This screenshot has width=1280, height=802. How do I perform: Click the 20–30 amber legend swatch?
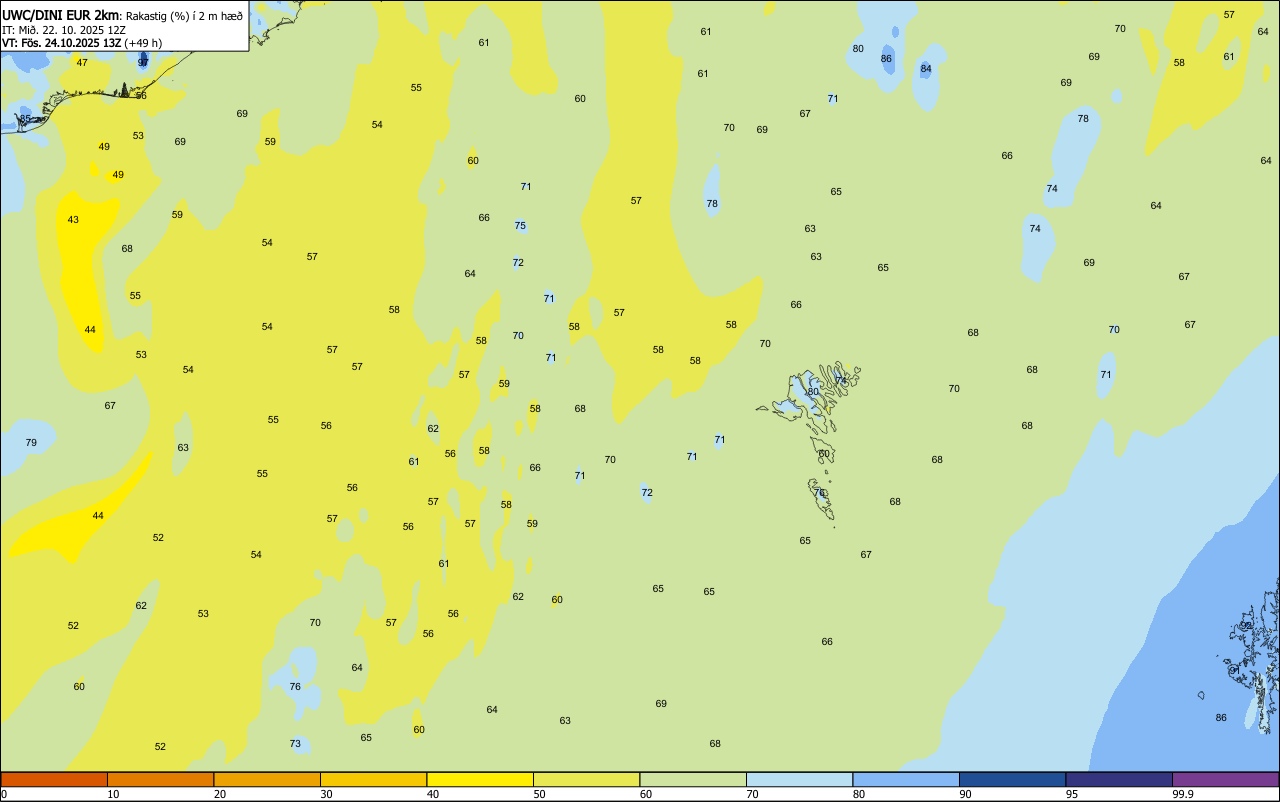267,779
